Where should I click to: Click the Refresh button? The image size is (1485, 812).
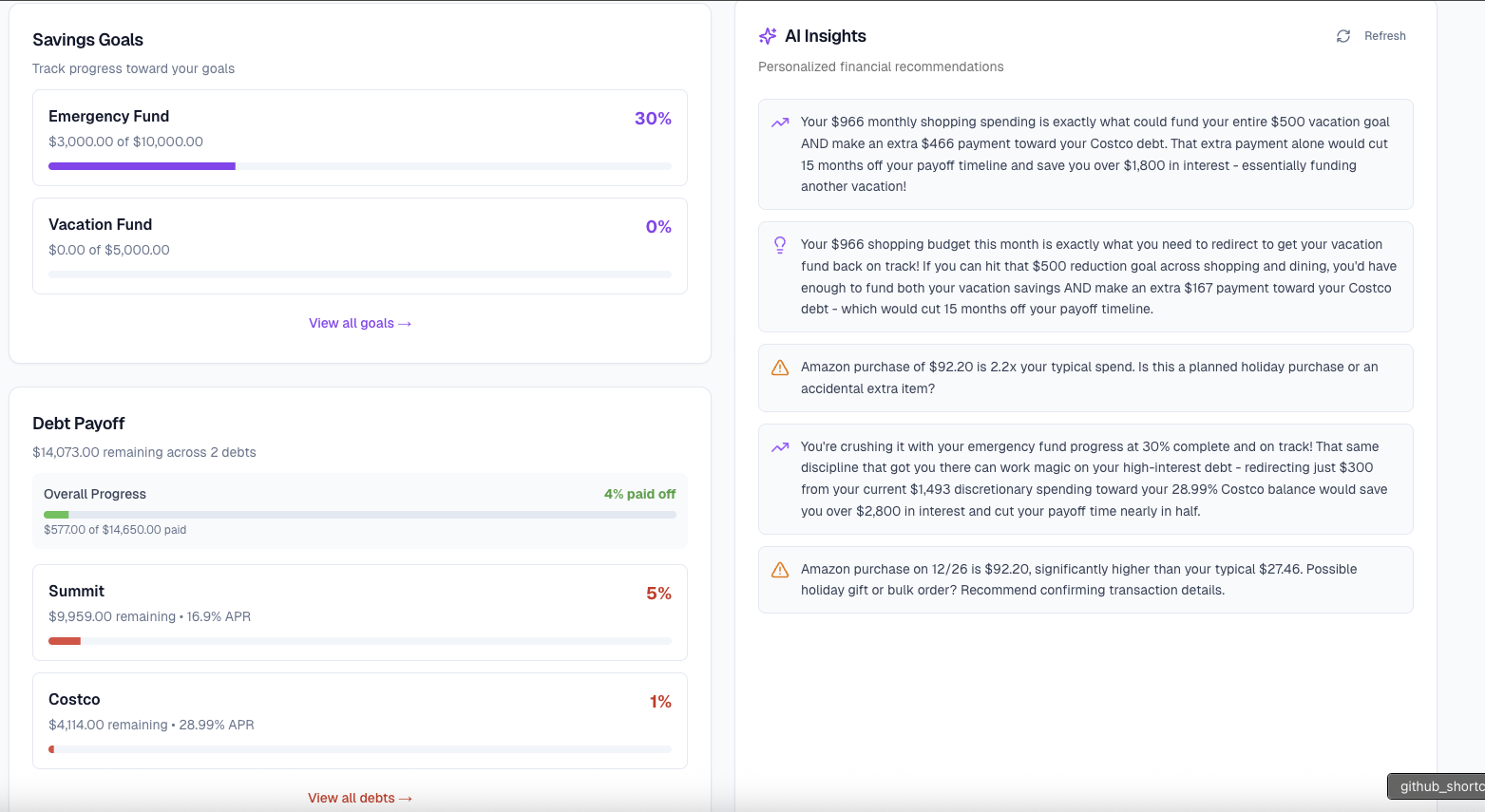1371,35
